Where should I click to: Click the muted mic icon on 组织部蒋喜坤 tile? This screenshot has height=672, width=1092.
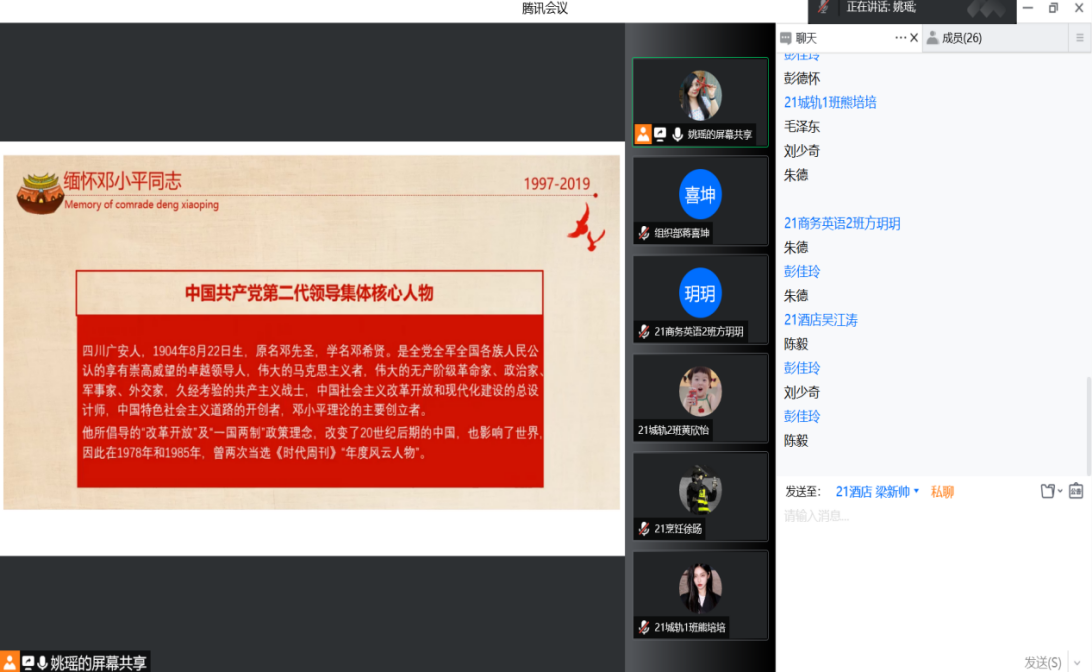(x=645, y=233)
